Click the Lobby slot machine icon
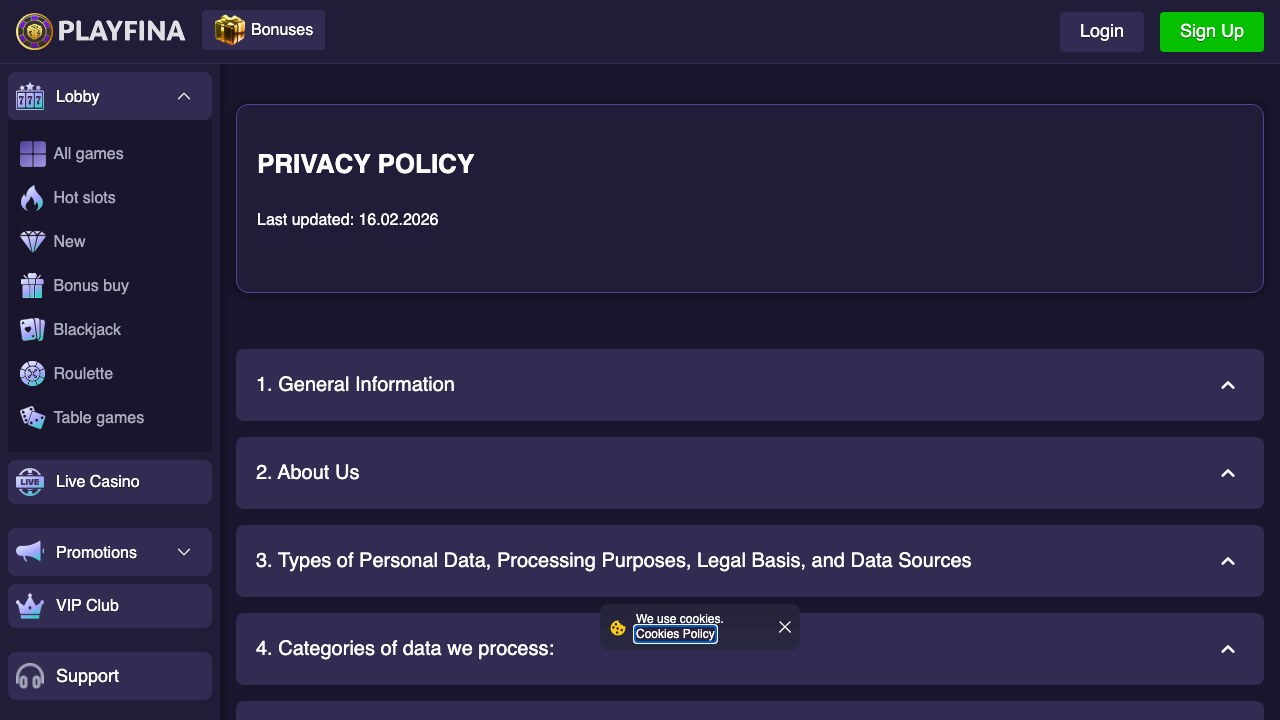 [30, 96]
